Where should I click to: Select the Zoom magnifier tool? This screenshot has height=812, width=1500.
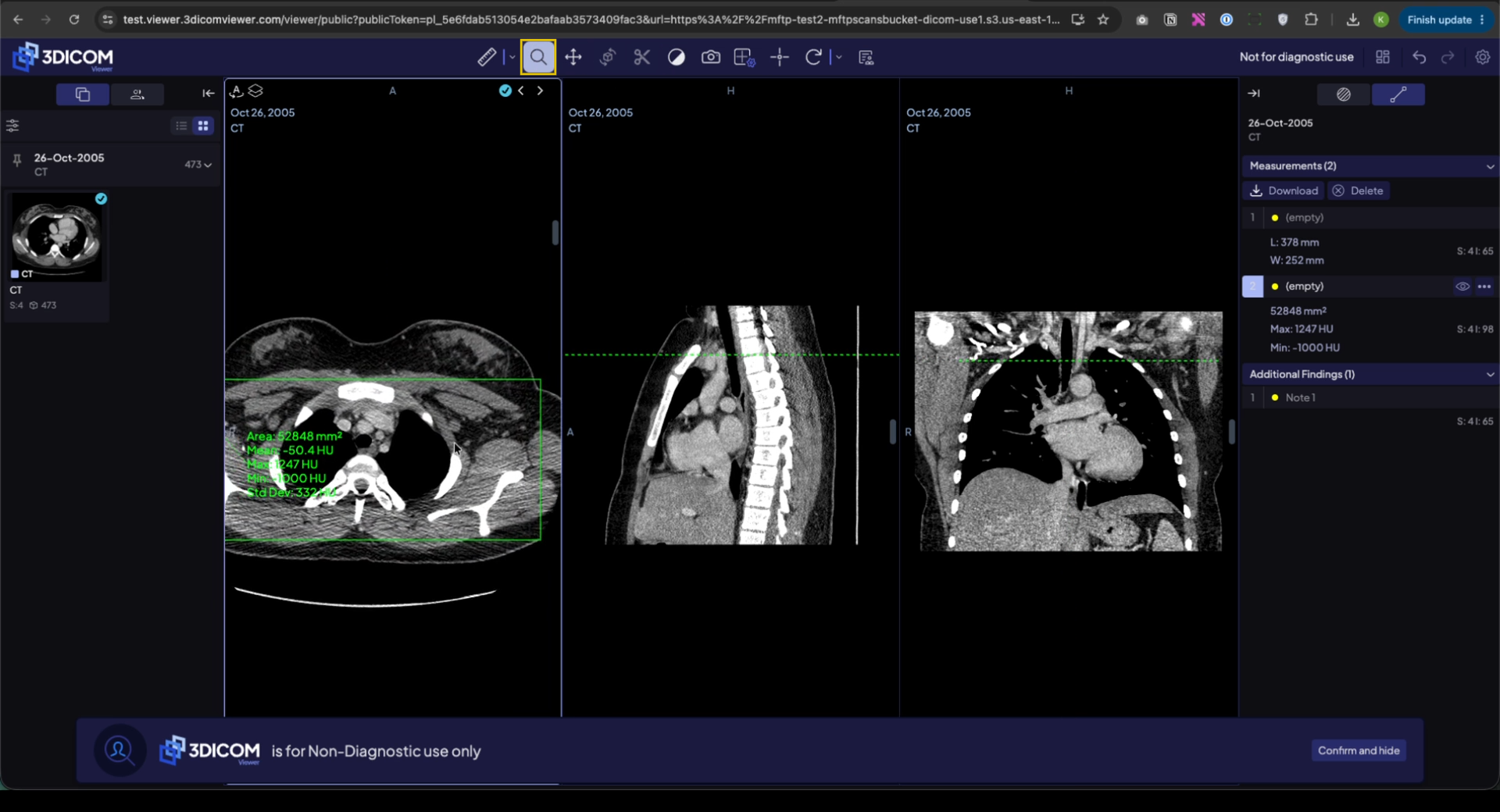tap(538, 57)
